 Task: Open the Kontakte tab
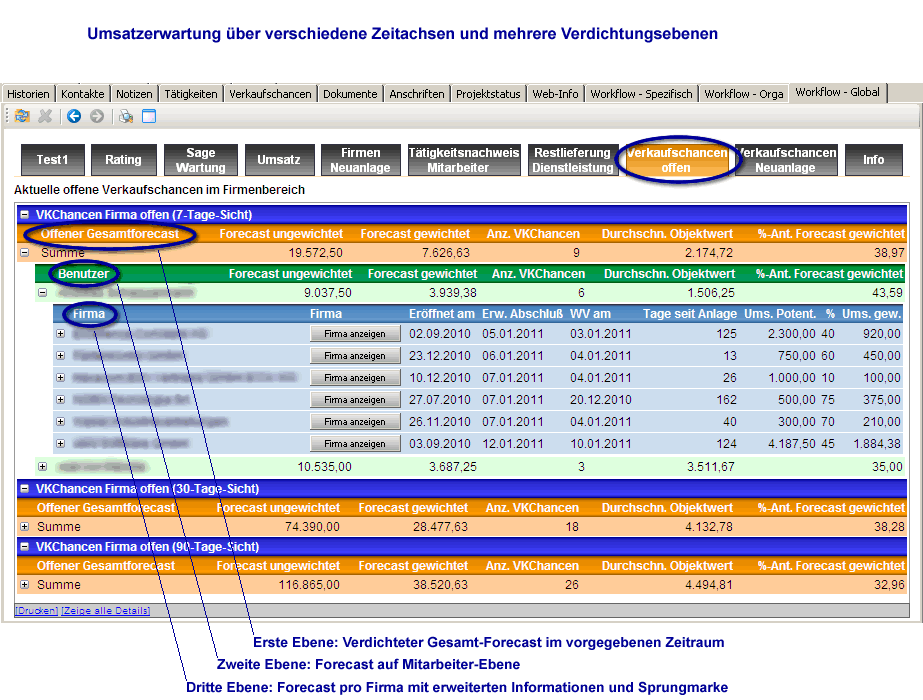[x=82, y=94]
